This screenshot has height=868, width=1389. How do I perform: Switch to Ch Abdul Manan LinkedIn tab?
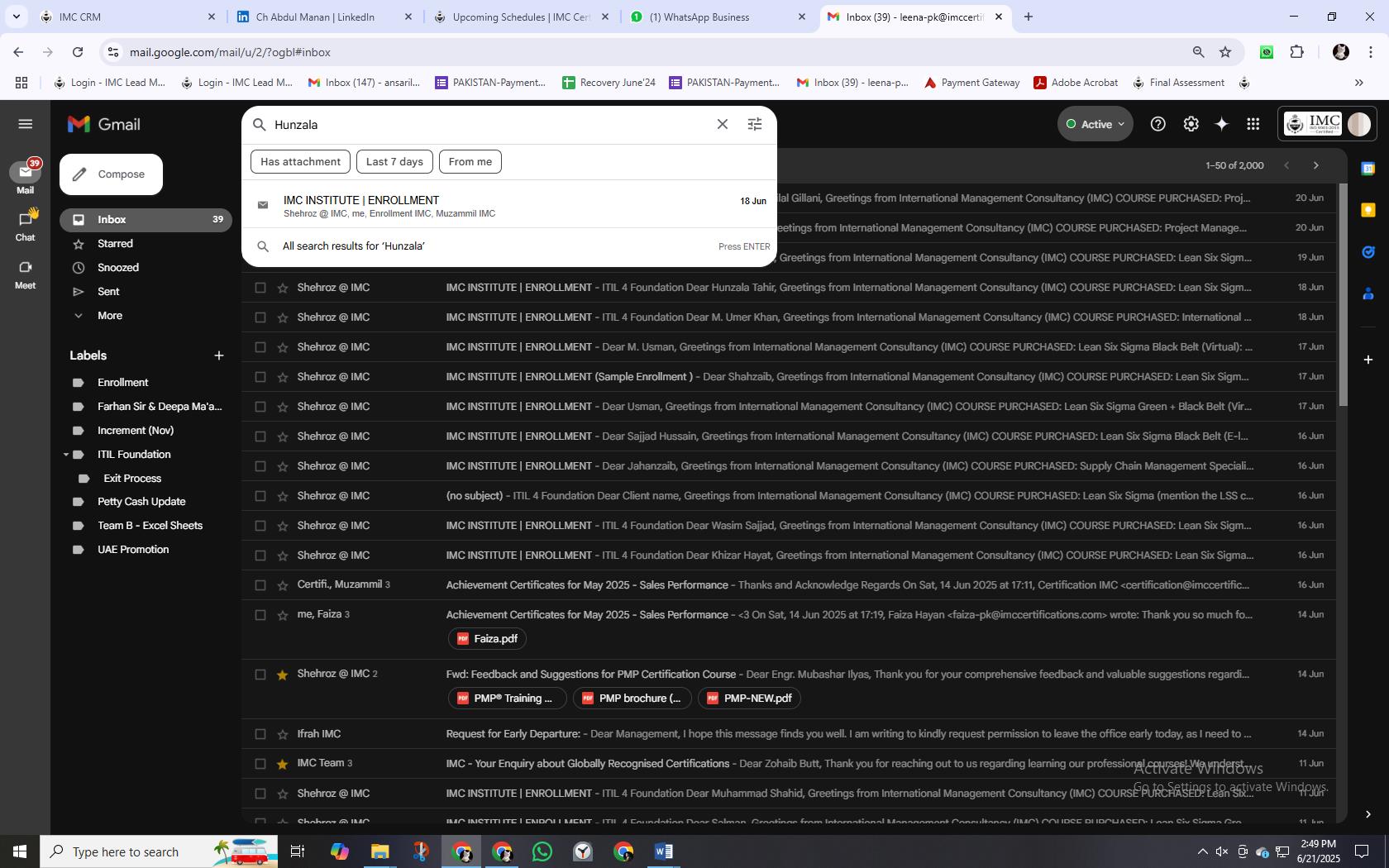click(324, 17)
